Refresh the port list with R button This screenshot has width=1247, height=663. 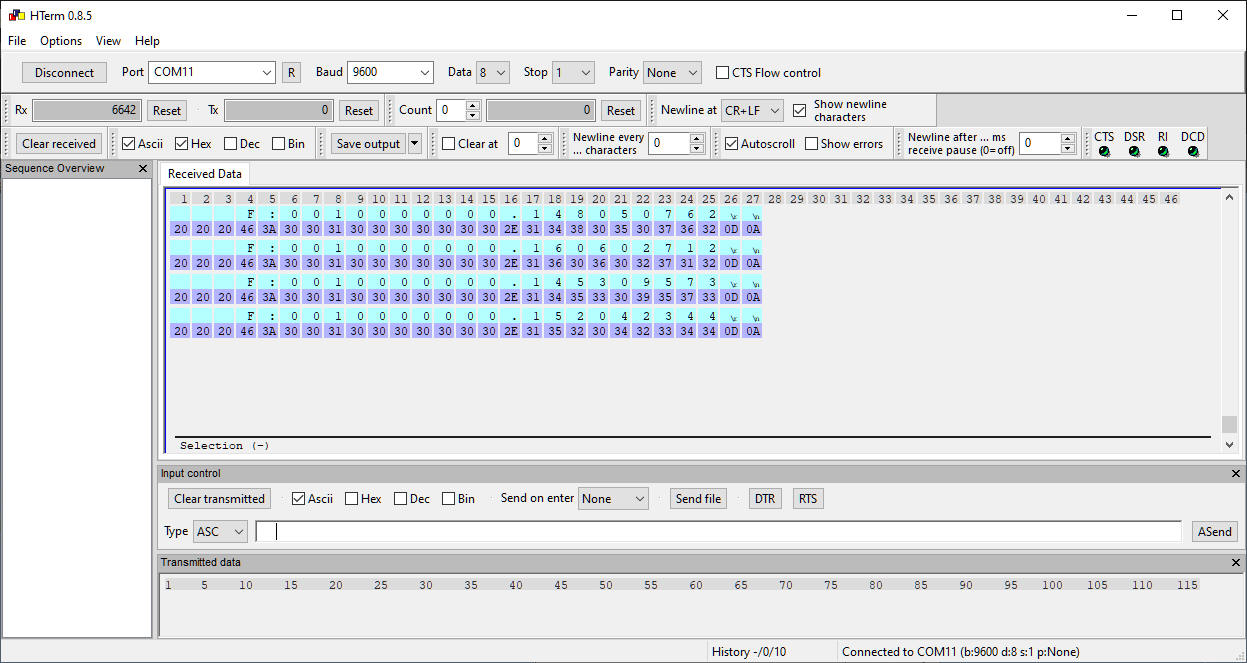(x=291, y=72)
